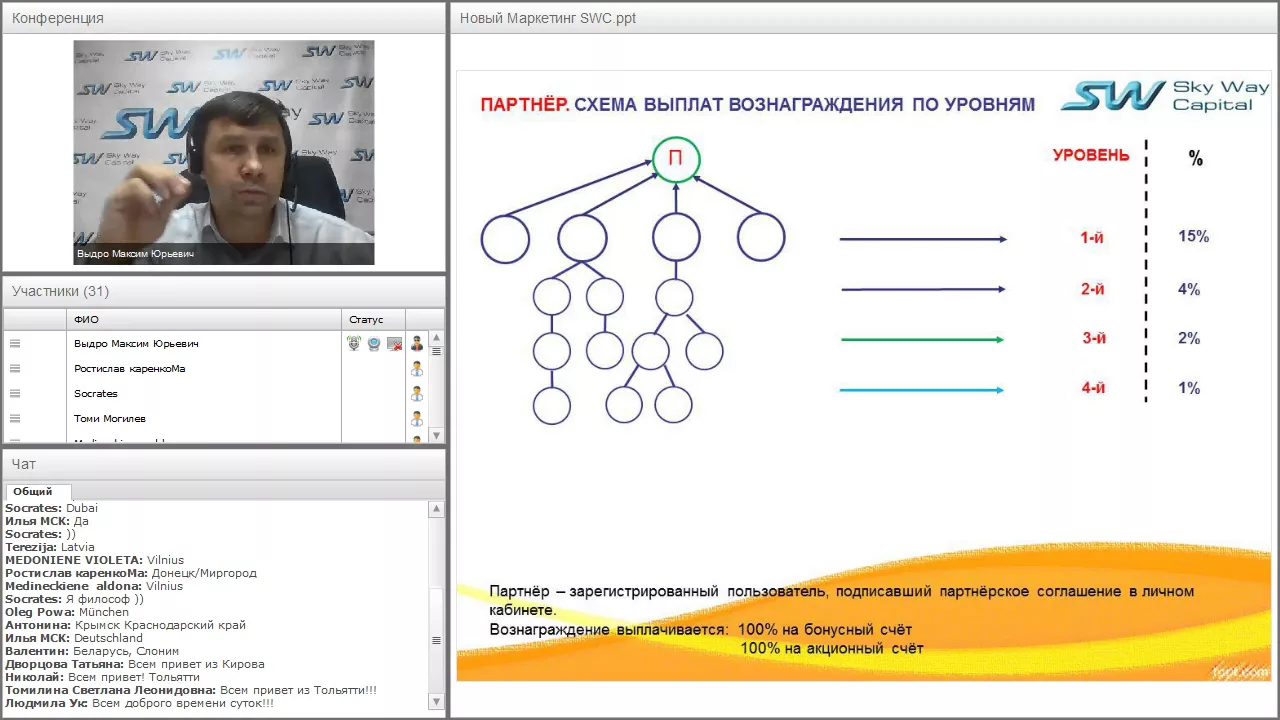This screenshot has height=720, width=1280.
Task: Click presenter name caption under video
Action: 136,254
